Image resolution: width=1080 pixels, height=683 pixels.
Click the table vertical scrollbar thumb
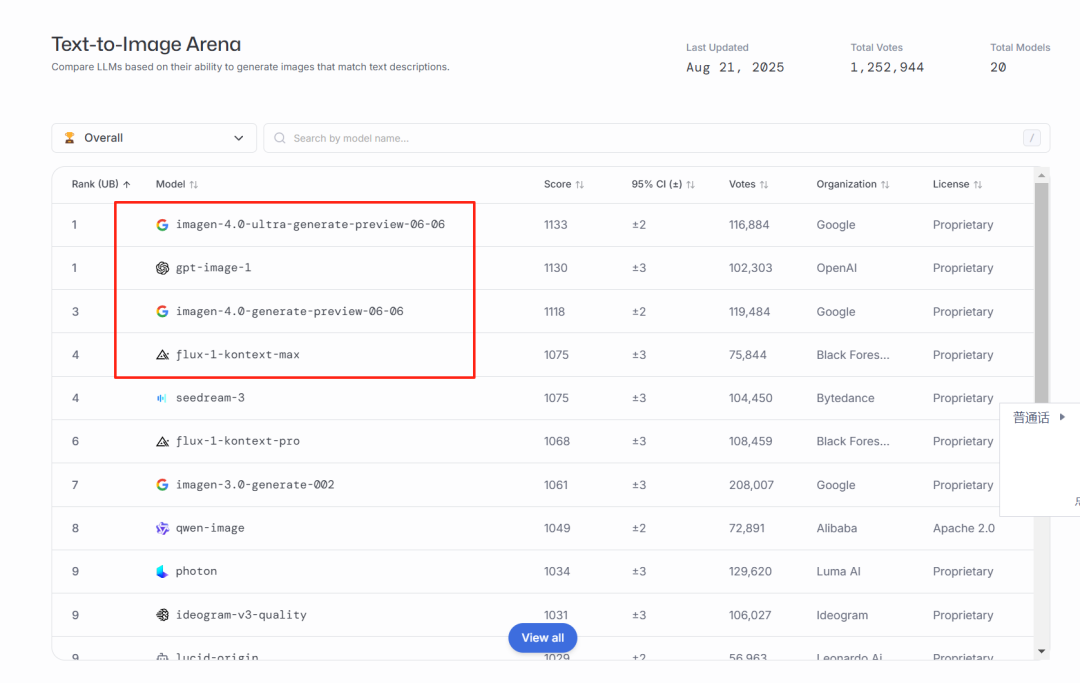pyautogui.click(x=1041, y=293)
